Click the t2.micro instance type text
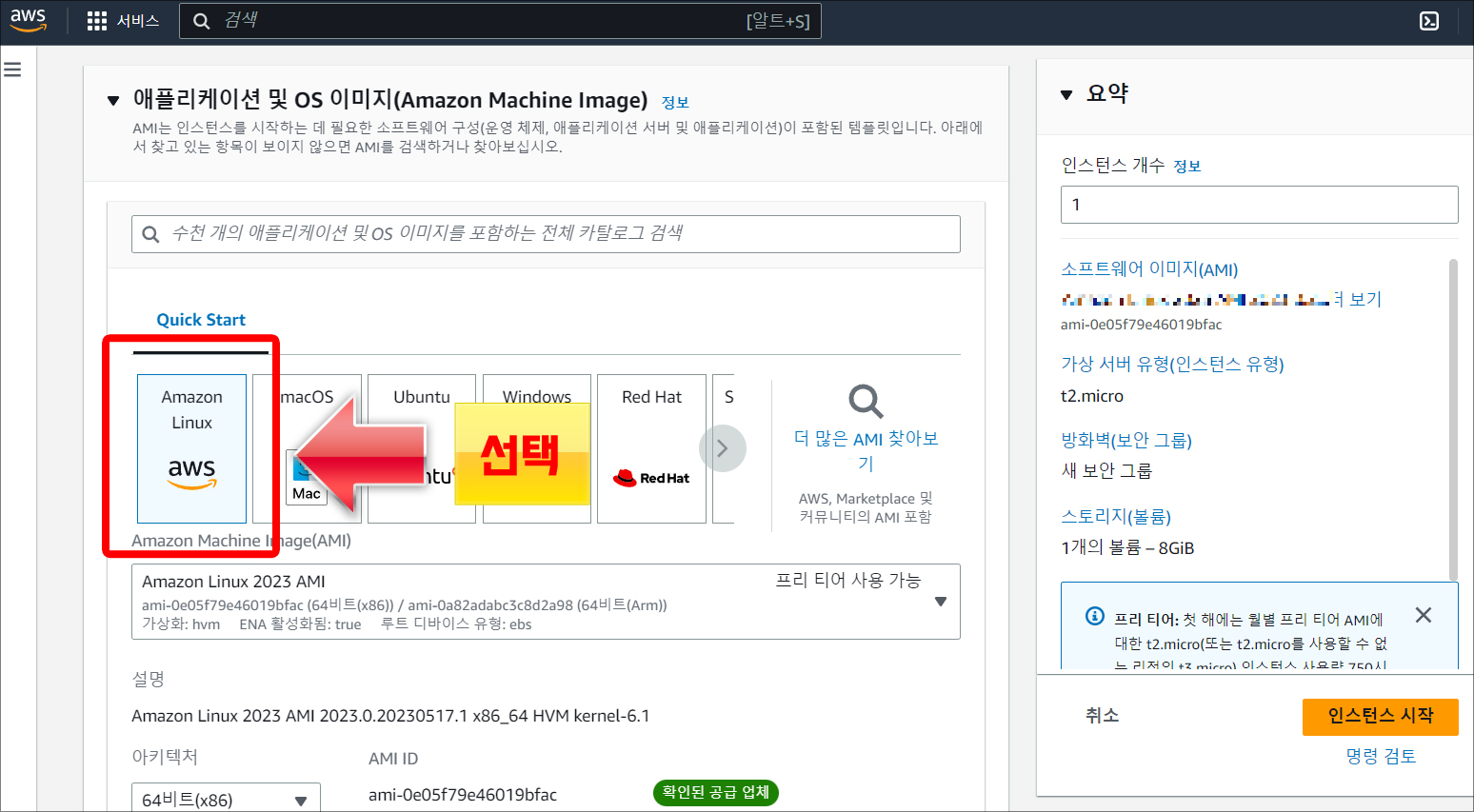1474x812 pixels. pos(1092,396)
